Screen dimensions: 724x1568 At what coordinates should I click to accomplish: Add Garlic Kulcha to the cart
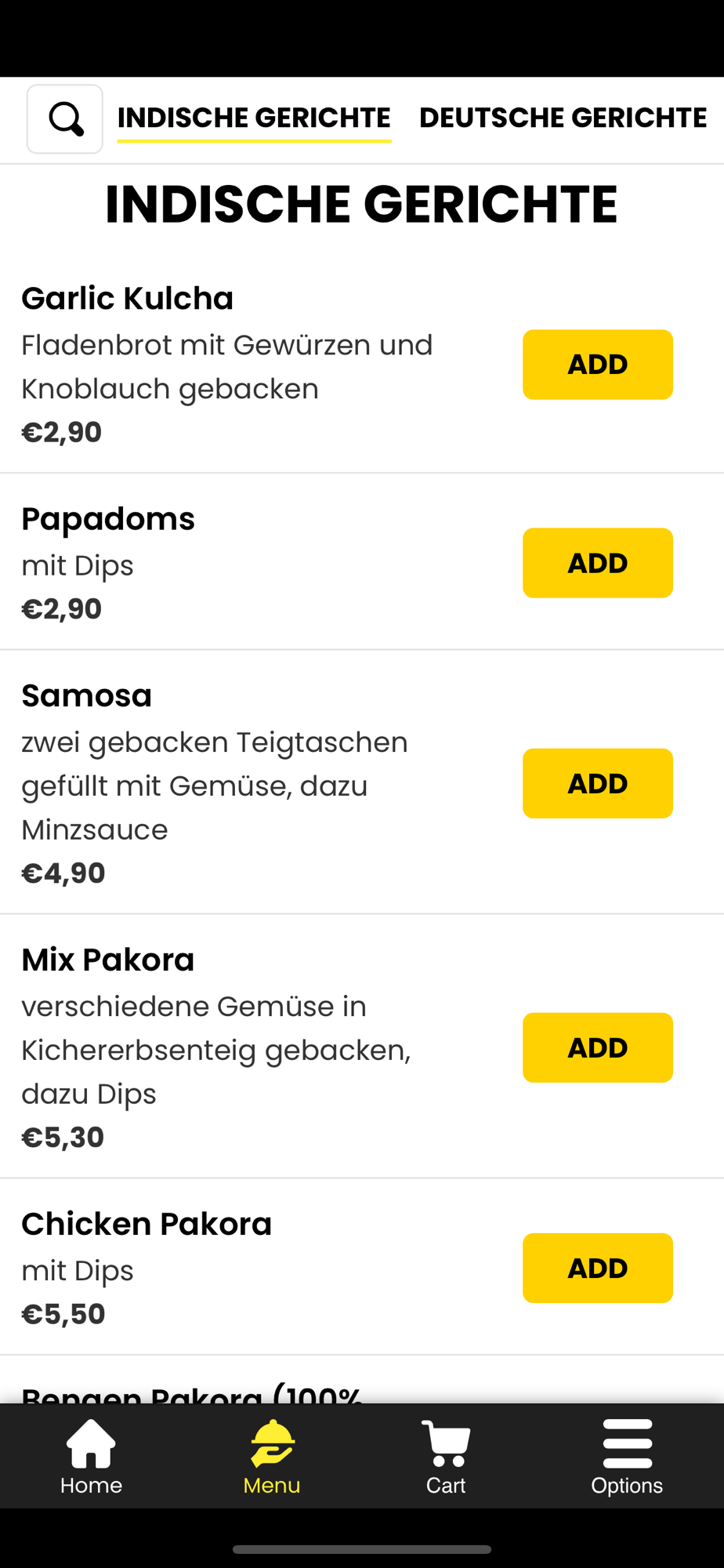click(598, 365)
